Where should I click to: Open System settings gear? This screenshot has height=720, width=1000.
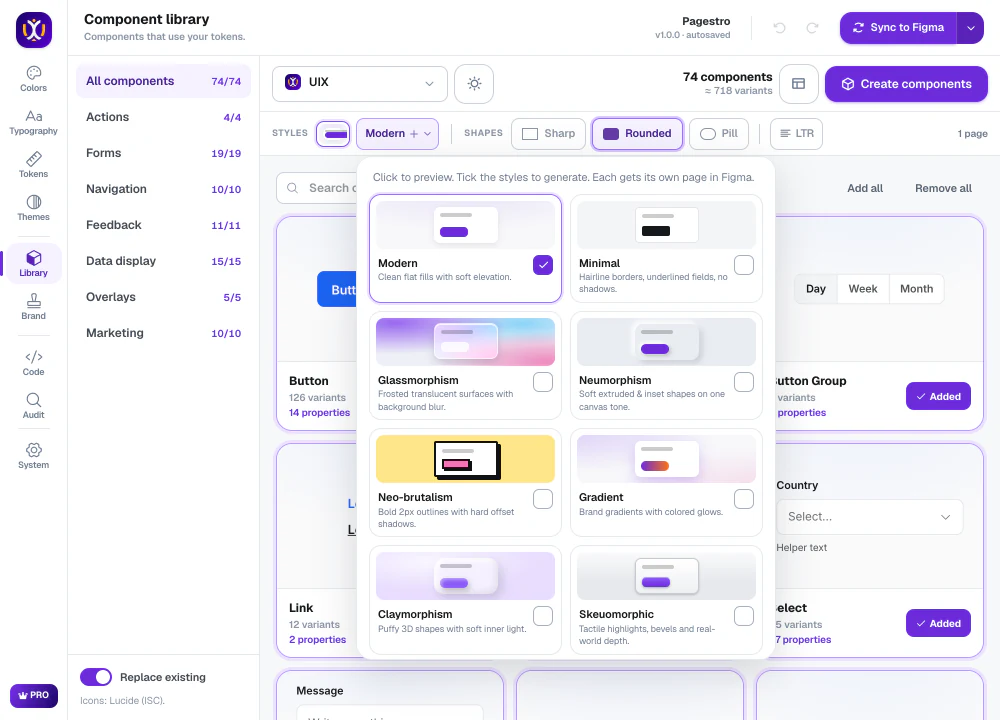33,456
